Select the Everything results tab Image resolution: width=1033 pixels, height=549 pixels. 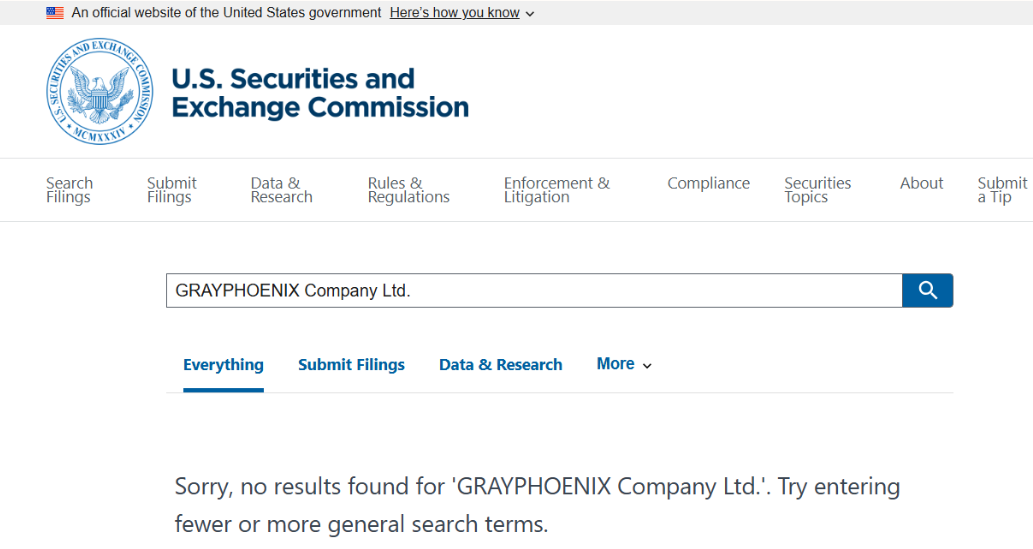[223, 365]
